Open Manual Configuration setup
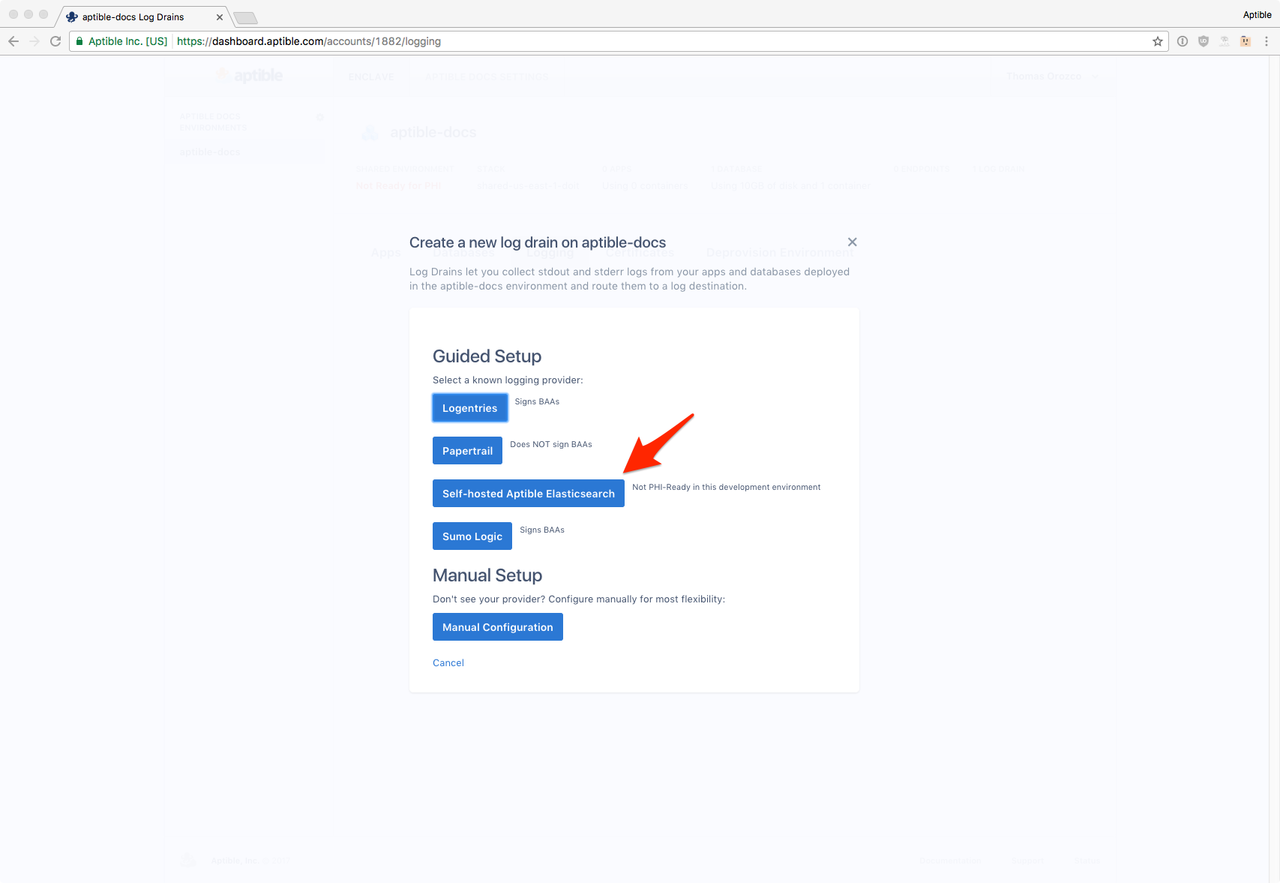1280x883 pixels. point(497,627)
